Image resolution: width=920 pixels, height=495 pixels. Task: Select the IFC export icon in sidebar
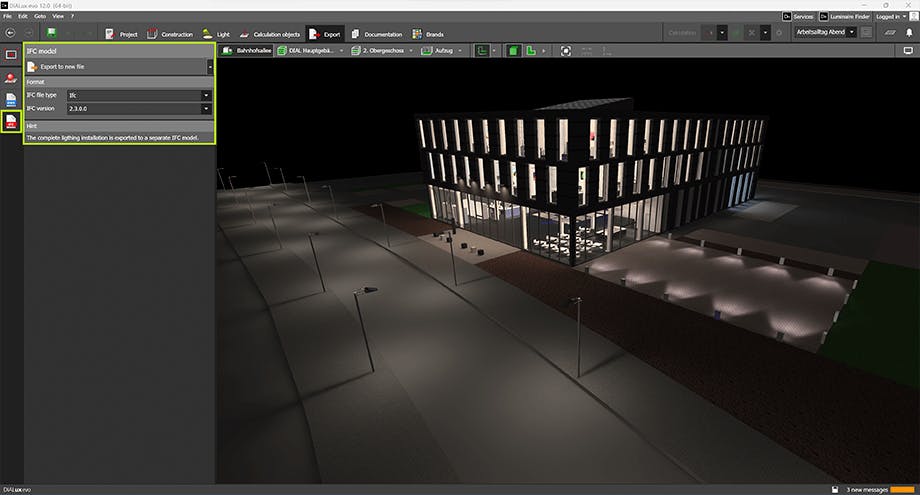pyautogui.click(x=11, y=123)
